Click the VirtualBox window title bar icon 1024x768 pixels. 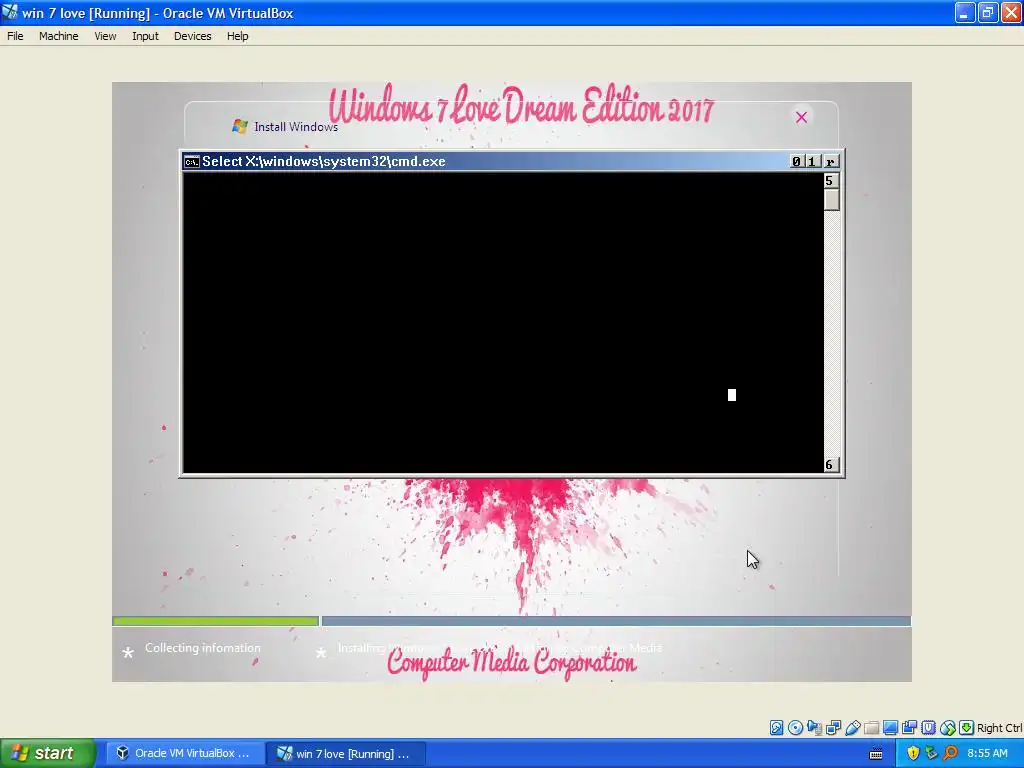tap(10, 12)
